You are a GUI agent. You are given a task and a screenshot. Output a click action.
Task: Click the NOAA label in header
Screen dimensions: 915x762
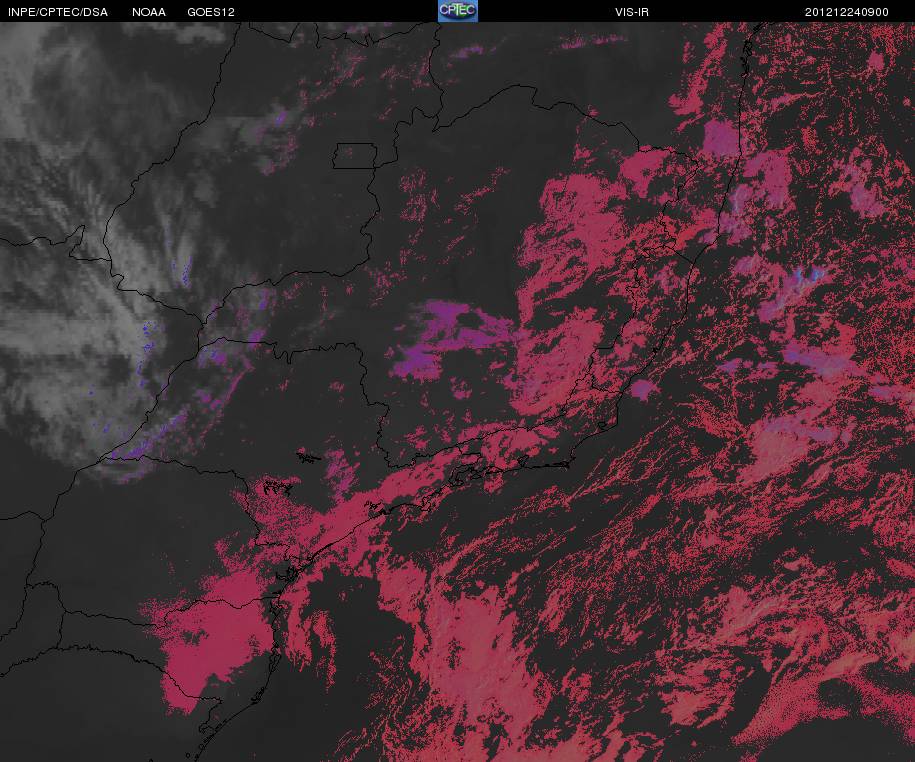point(149,12)
